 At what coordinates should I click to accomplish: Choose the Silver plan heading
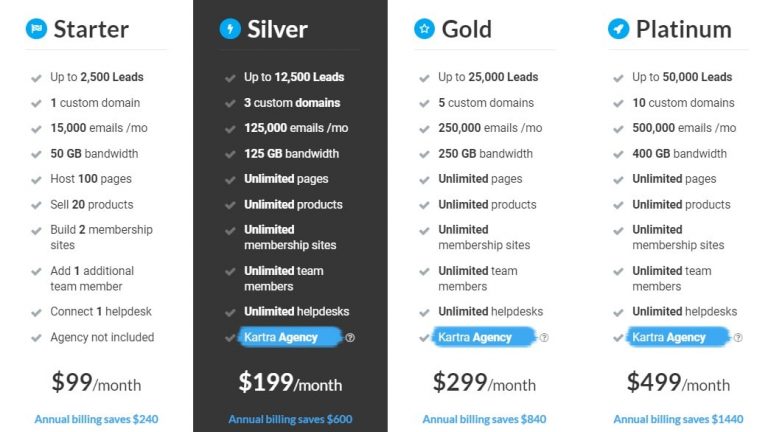pos(277,29)
